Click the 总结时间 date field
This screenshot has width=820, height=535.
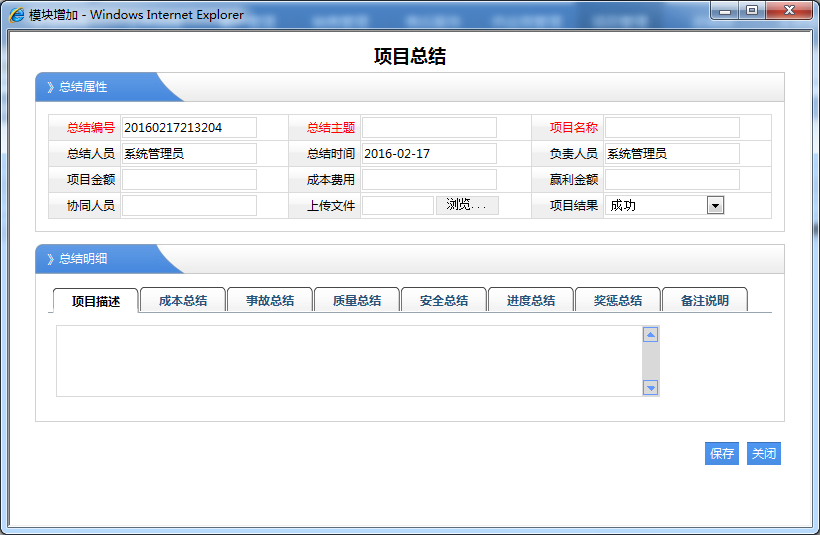(429, 153)
